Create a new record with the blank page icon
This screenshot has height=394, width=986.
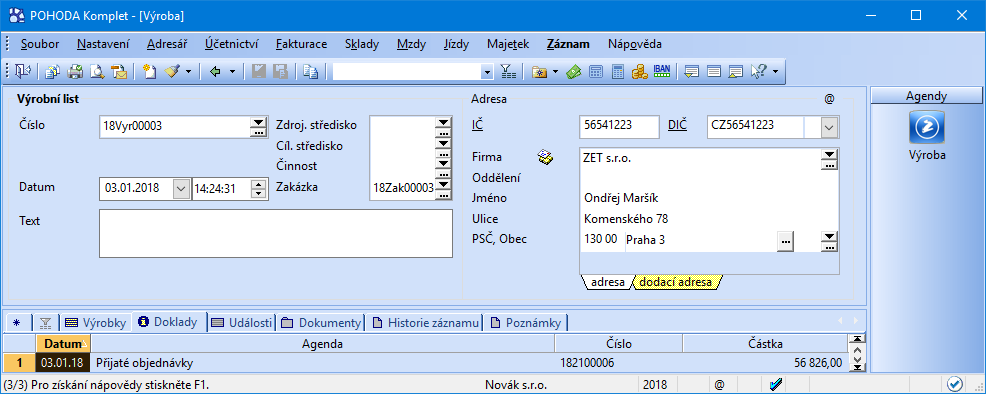tap(149, 72)
